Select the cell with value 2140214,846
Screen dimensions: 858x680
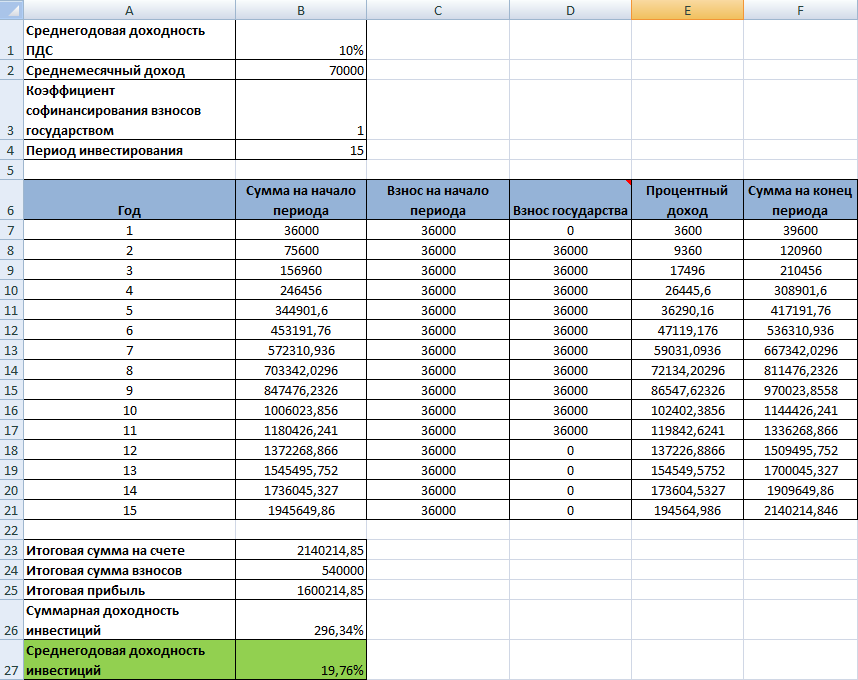(801, 510)
